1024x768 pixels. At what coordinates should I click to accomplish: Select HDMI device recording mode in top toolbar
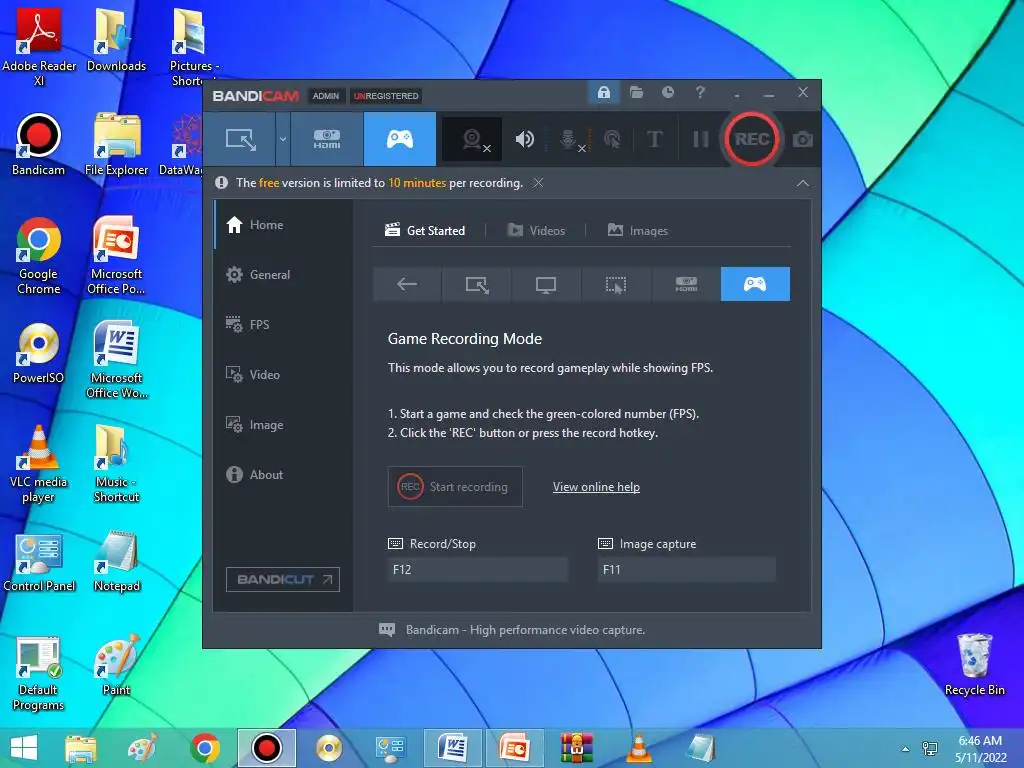tap(327, 139)
